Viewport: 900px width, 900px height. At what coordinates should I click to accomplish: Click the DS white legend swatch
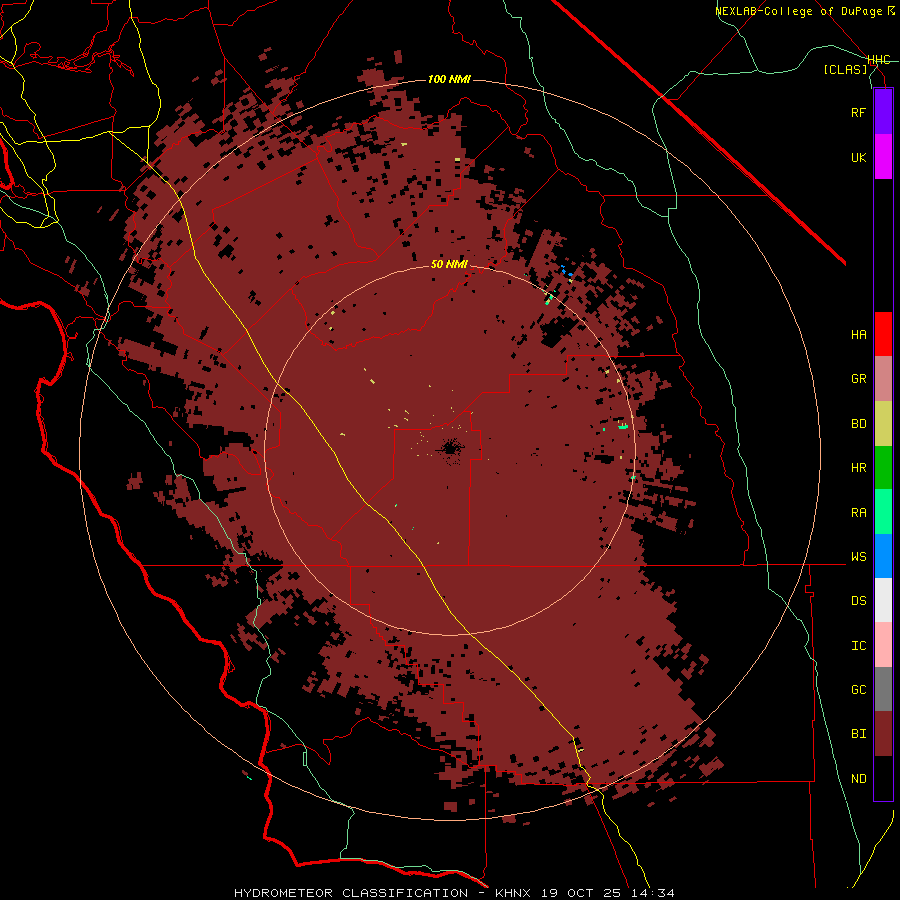pos(883,600)
